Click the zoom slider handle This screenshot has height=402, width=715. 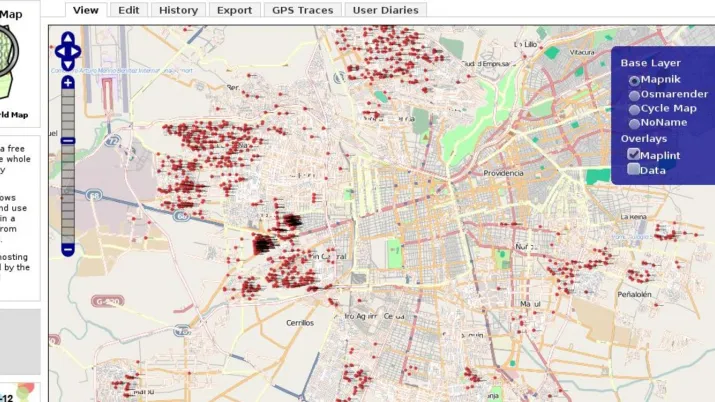click(x=67, y=141)
